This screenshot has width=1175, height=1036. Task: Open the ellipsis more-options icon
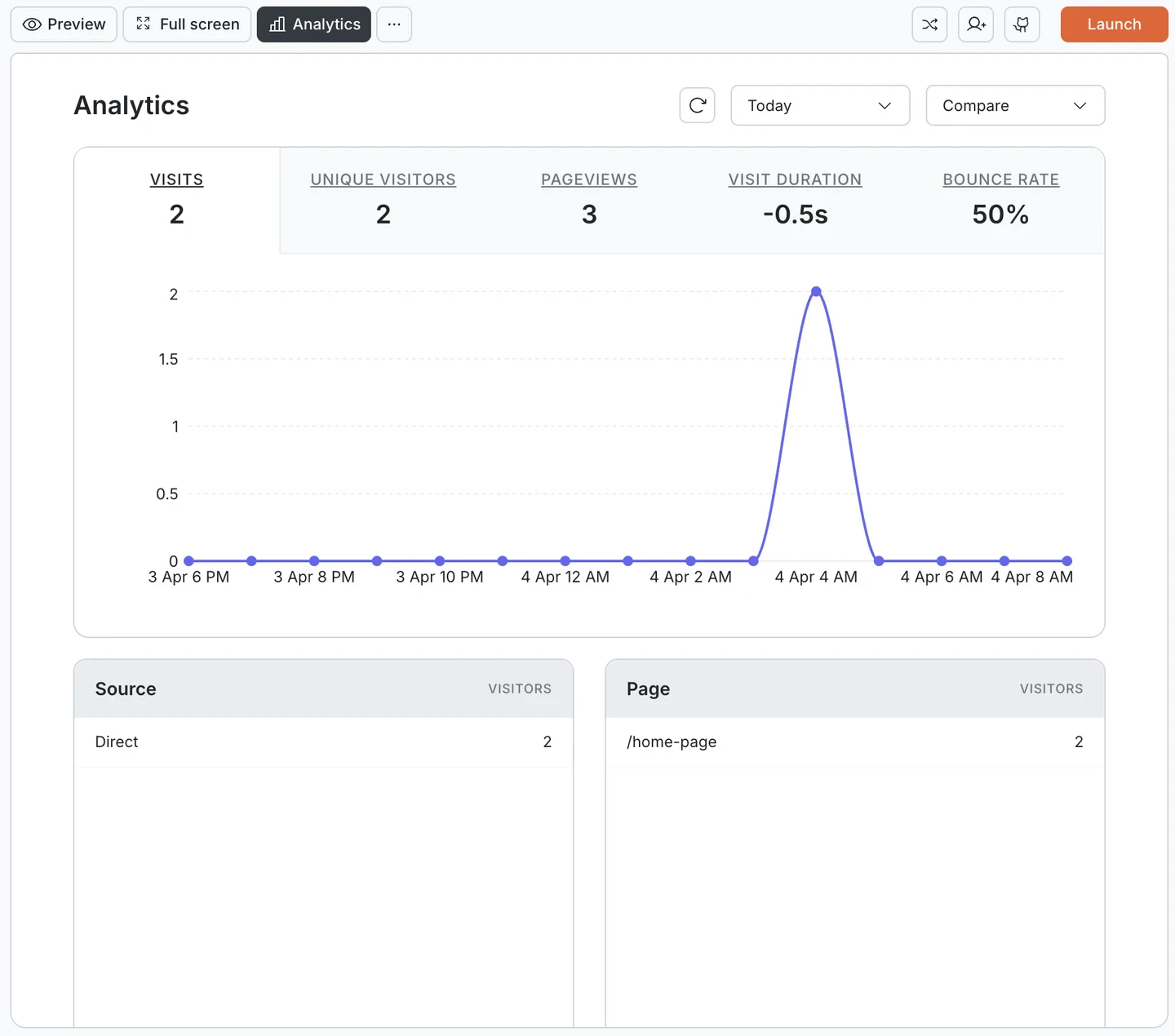click(x=394, y=24)
